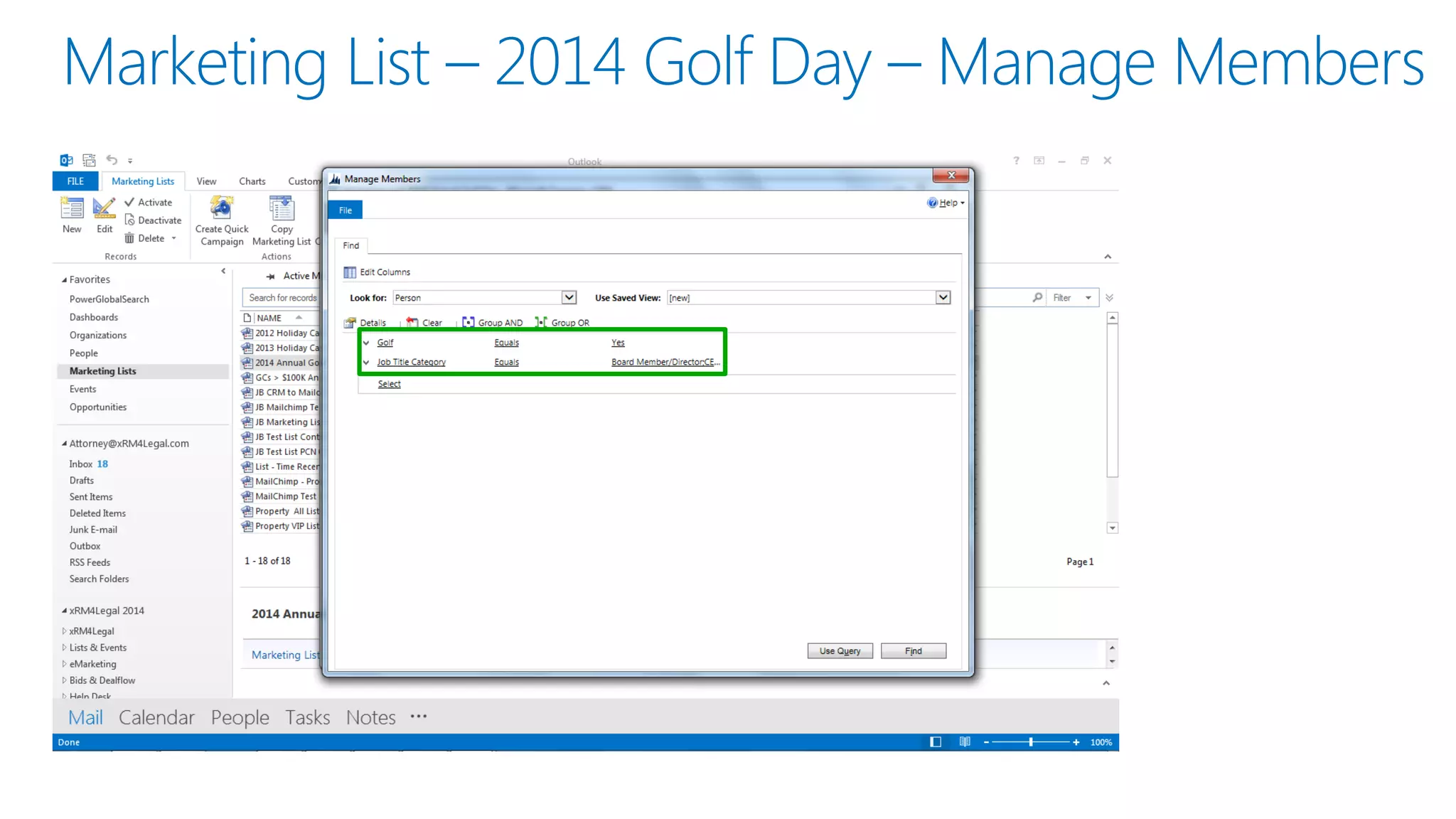Click the send/receive quick access icon
Screen dimensions: 1456x819
(89, 160)
